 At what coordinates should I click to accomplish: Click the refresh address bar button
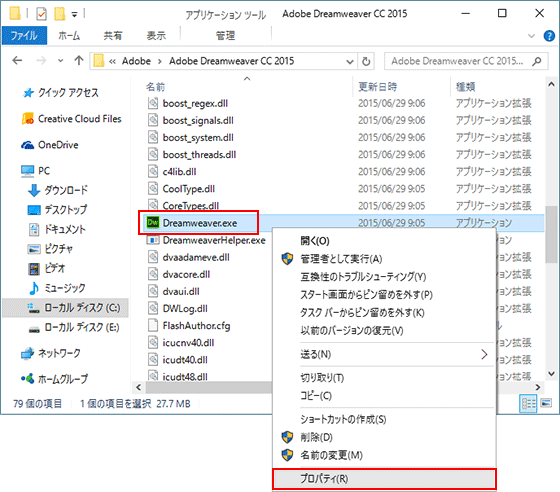click(366, 61)
